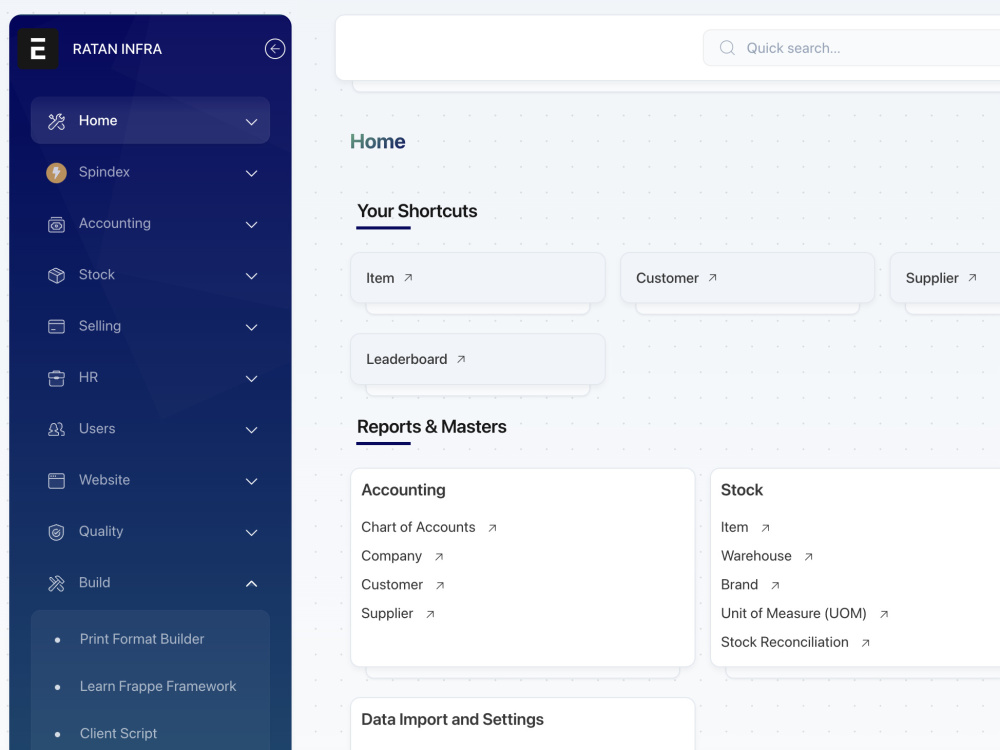
Task: Click the Spindex lightning badge icon
Action: coord(56,172)
